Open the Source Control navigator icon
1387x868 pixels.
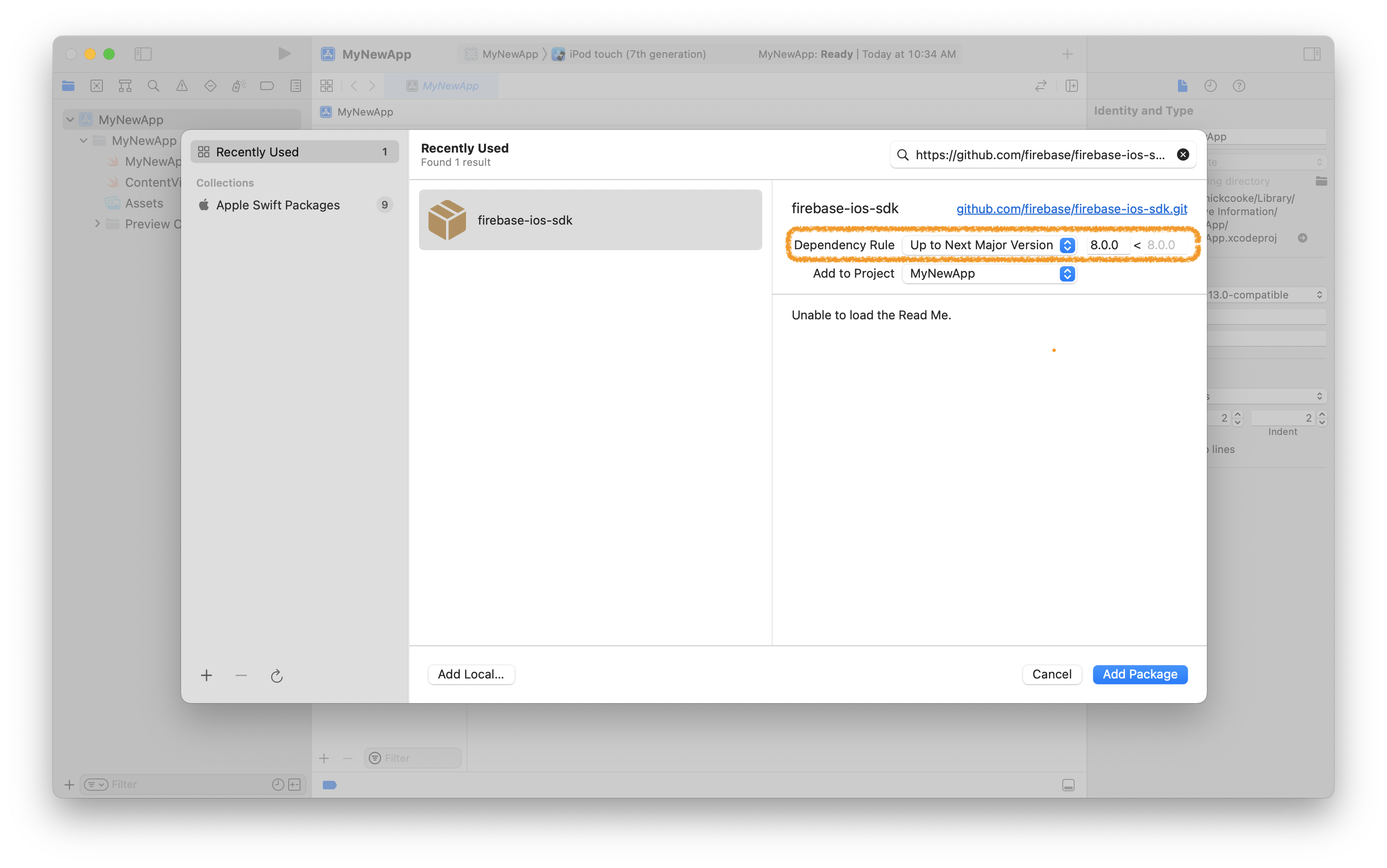click(x=97, y=86)
